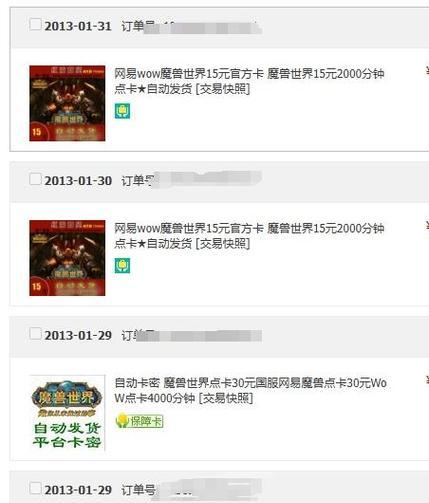Image resolution: width=429 pixels, height=503 pixels.
Task: Click green consumer-protection icon in 2013-01-31 order
Action: [122, 111]
